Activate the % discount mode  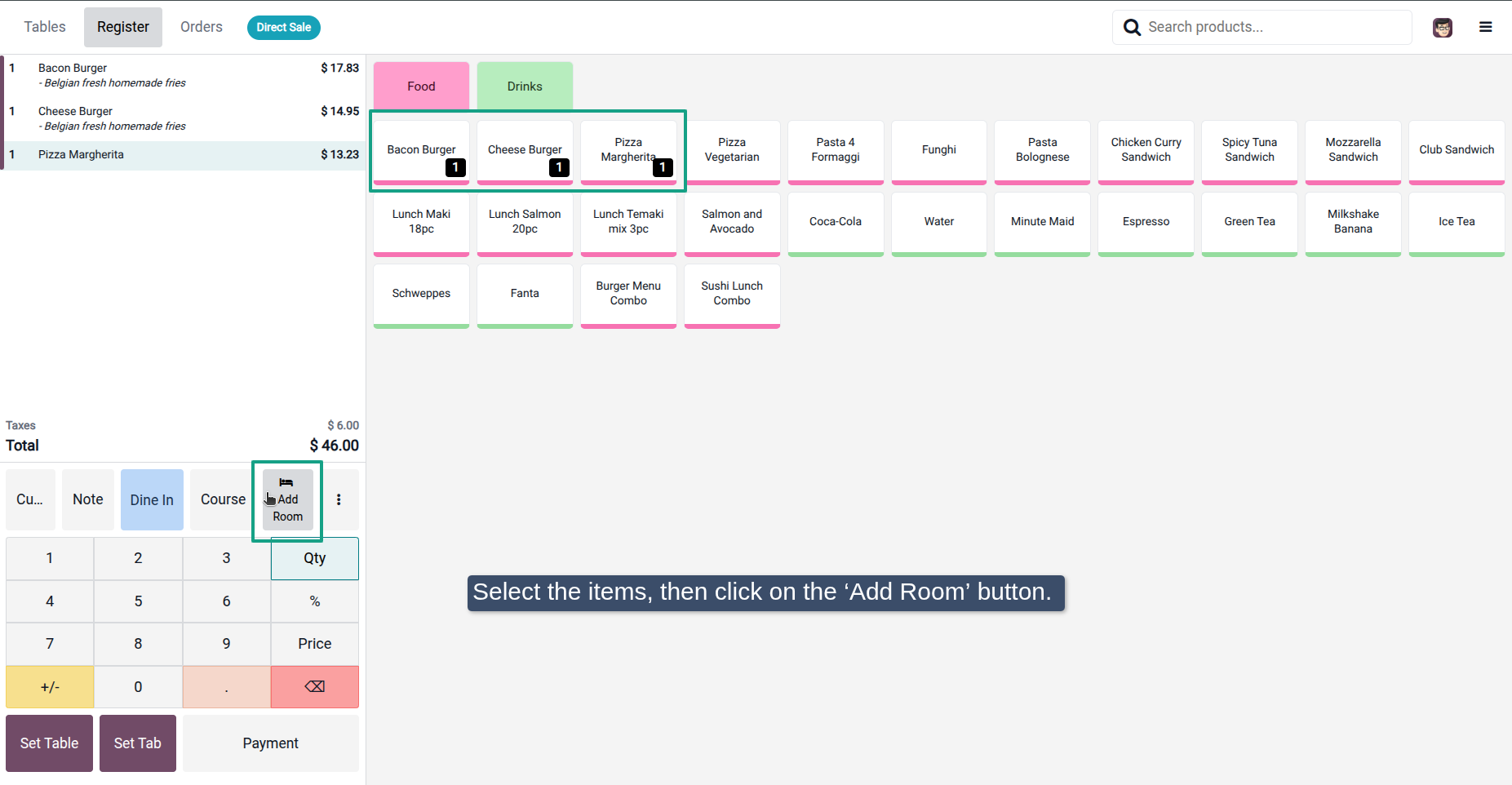[x=315, y=601]
